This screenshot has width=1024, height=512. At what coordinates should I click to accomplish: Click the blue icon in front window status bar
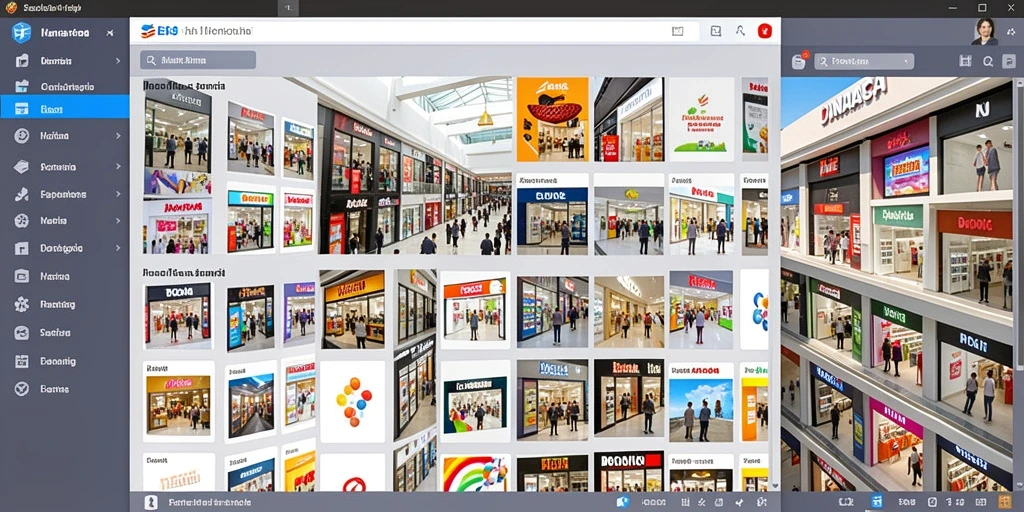[622, 502]
